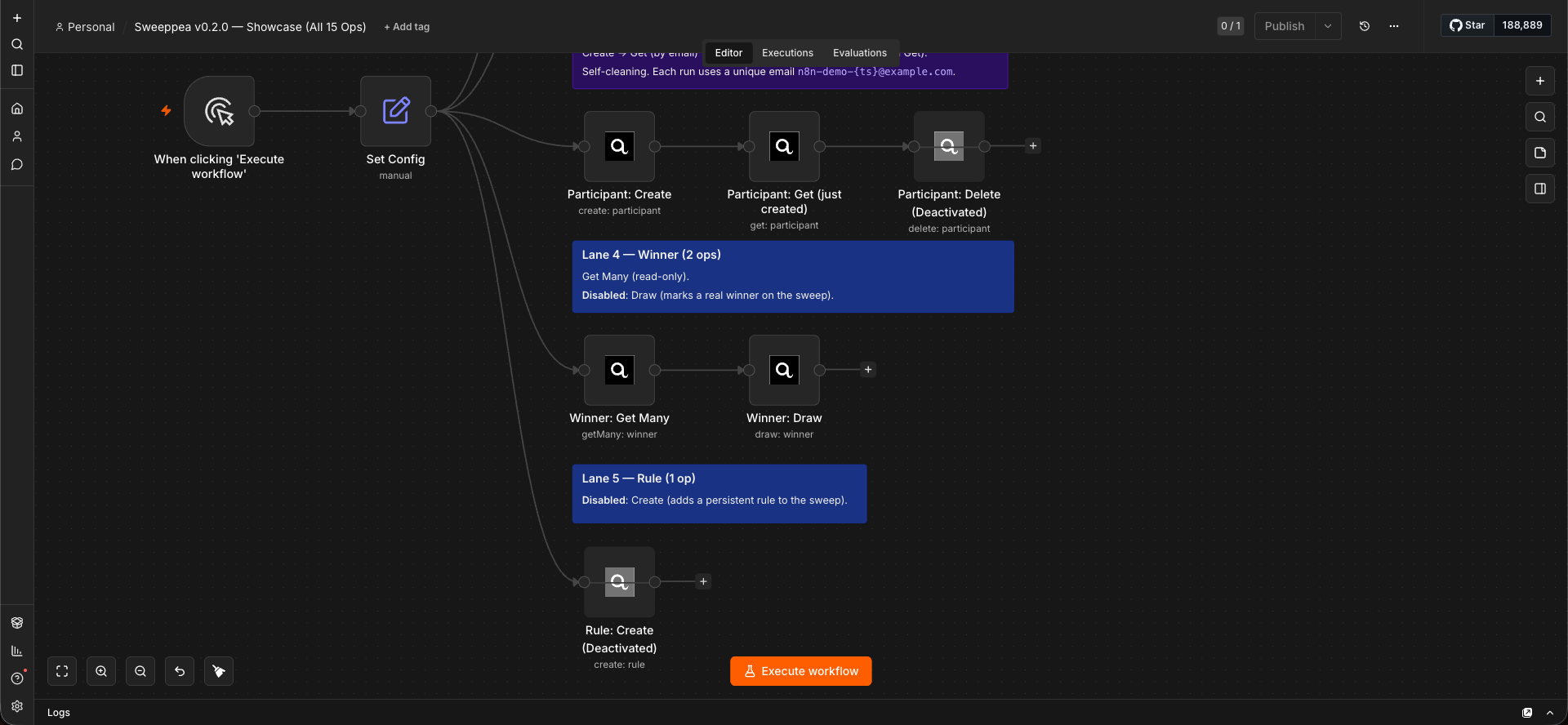Open the person icon in left sidebar
1568x725 pixels.
pos(17,136)
